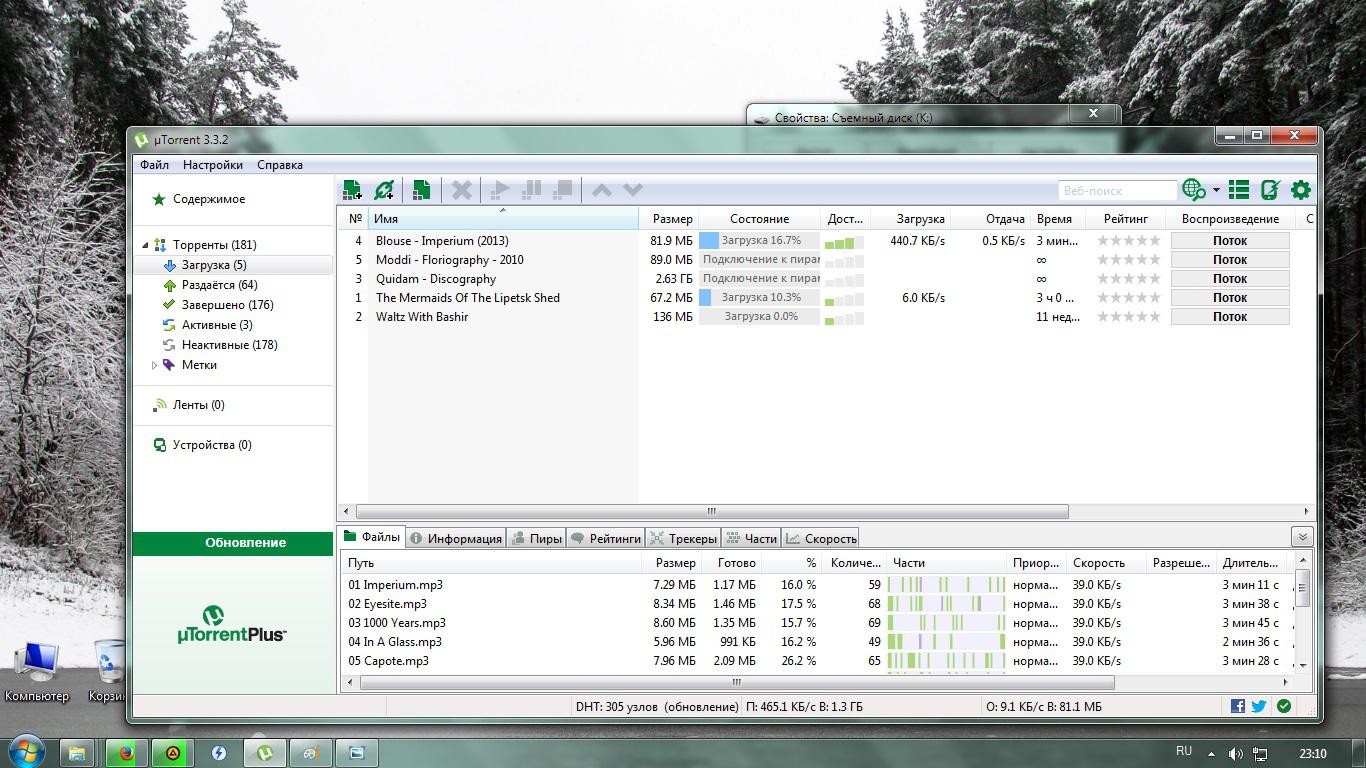1366x768 pixels.
Task: Switch to the Скорость tab
Action: point(821,538)
